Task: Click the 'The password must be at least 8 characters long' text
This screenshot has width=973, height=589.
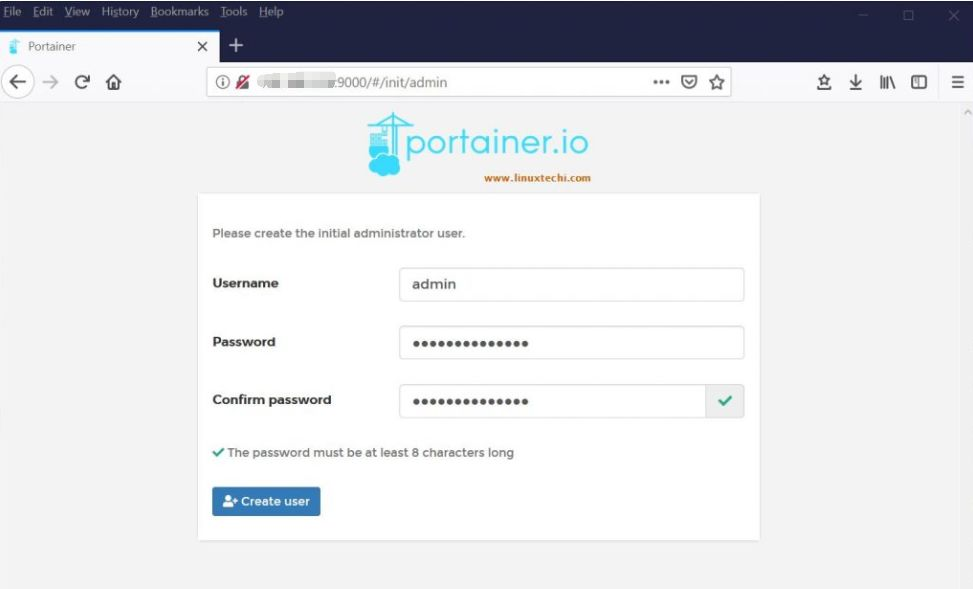Action: tap(370, 452)
